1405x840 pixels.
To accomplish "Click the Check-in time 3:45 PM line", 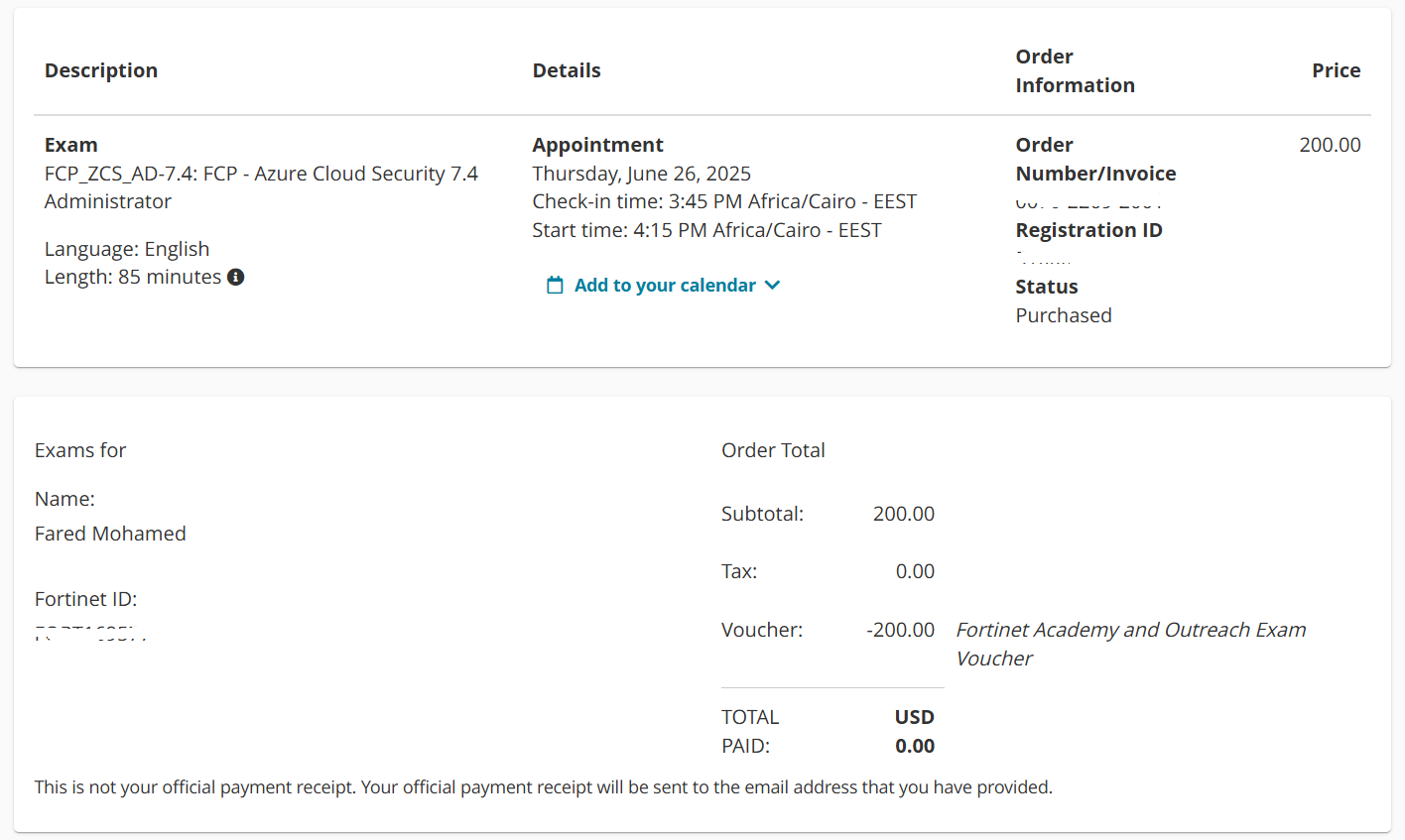I will point(724,201).
